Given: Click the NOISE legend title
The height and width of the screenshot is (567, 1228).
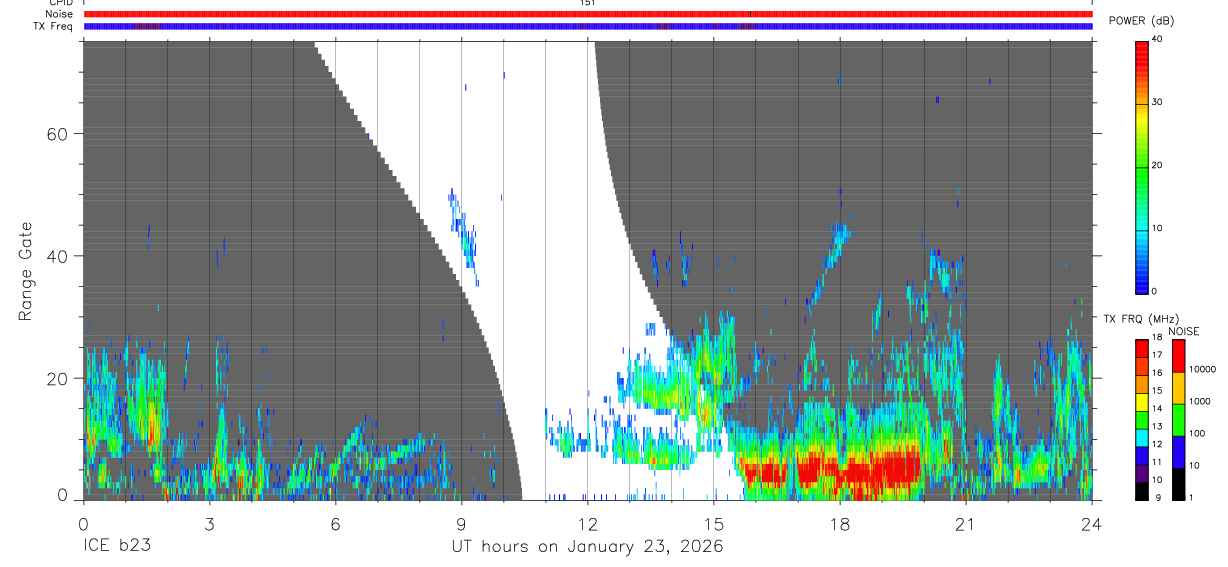Looking at the screenshot, I should pos(1185,331).
